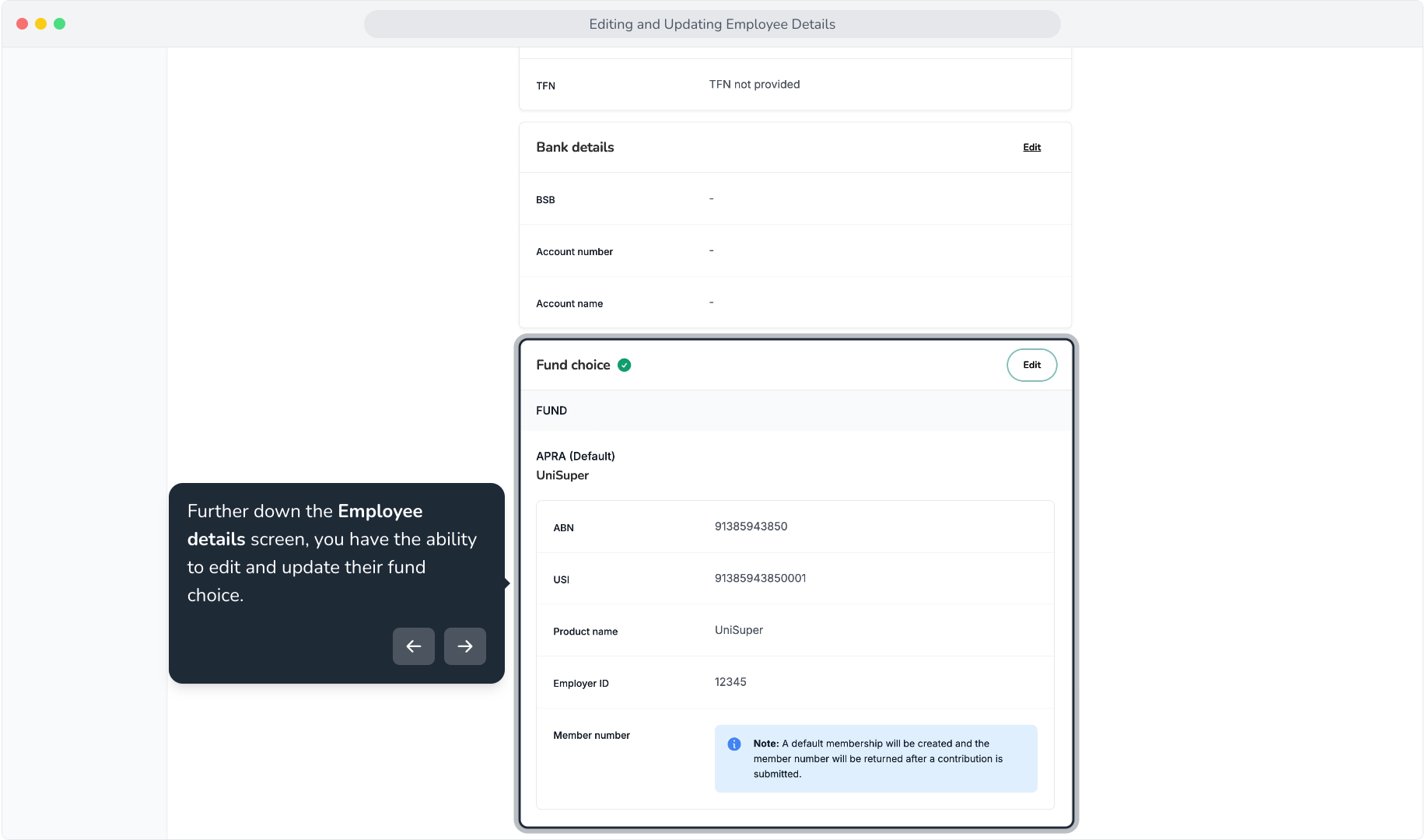Click the green maximize window dot

[x=60, y=24]
